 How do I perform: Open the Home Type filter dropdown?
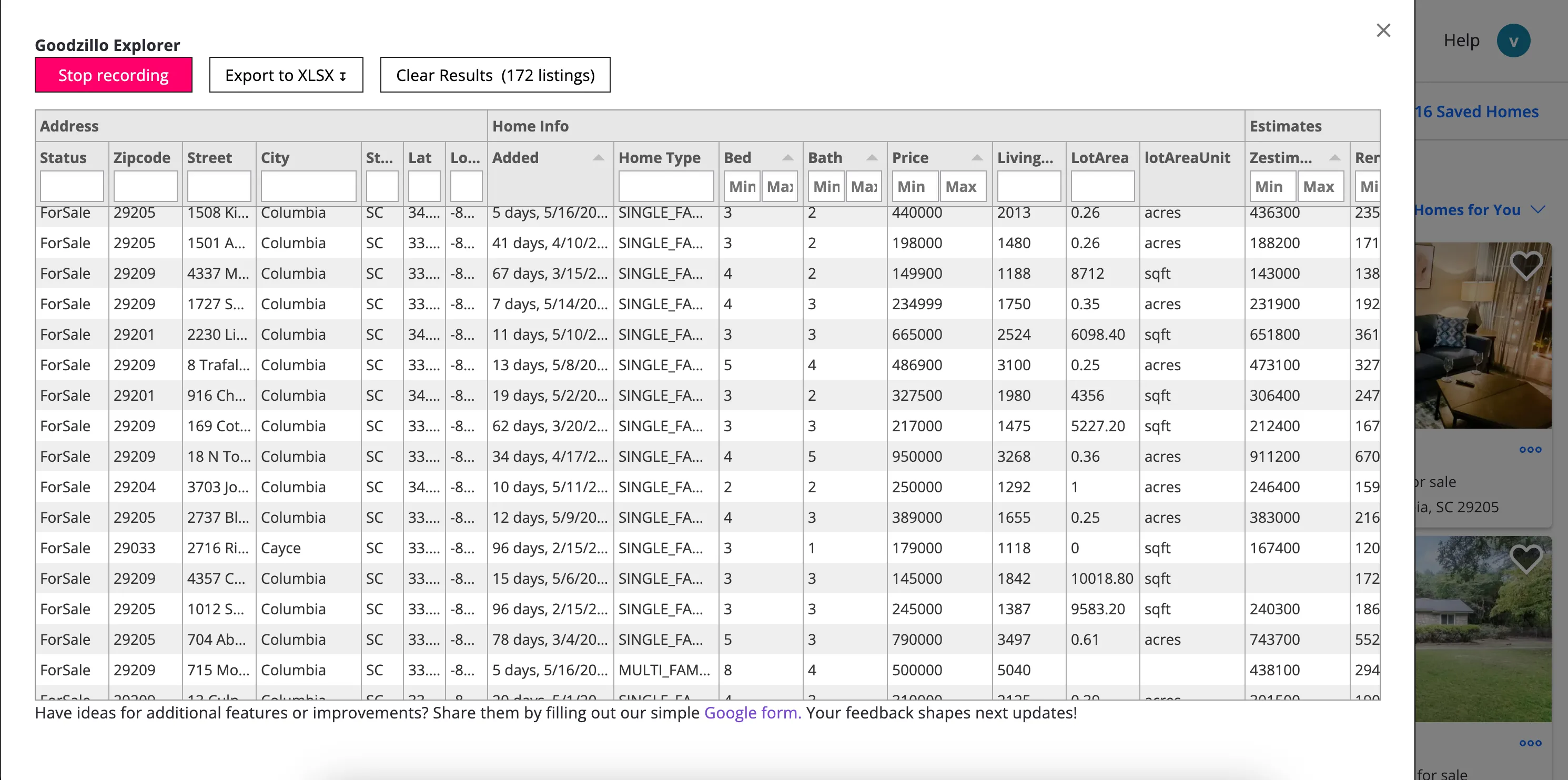tap(665, 186)
